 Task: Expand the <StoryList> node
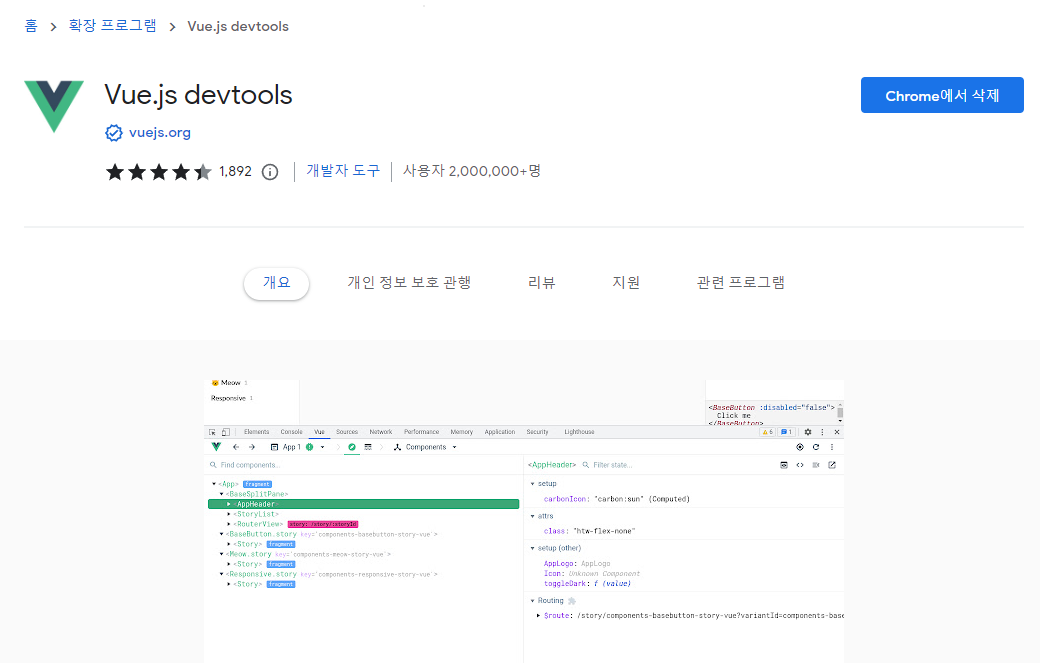[x=229, y=514]
